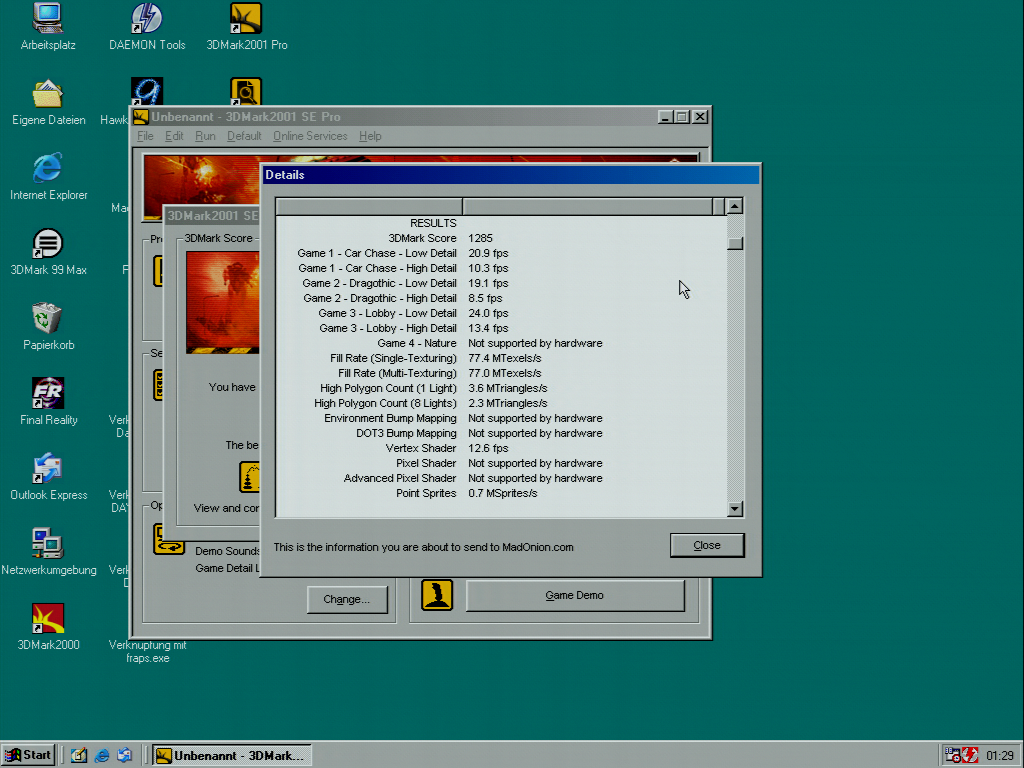
Task: Click Internet Explorer quick launch icon
Action: point(102,755)
